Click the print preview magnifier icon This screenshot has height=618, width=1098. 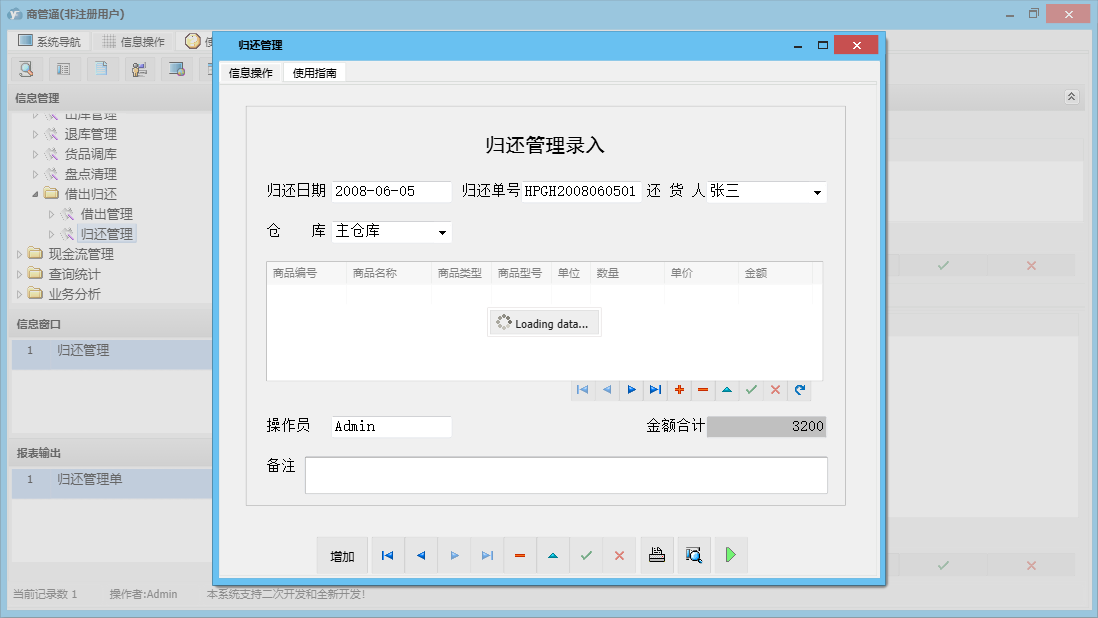pyautogui.click(x=694, y=555)
